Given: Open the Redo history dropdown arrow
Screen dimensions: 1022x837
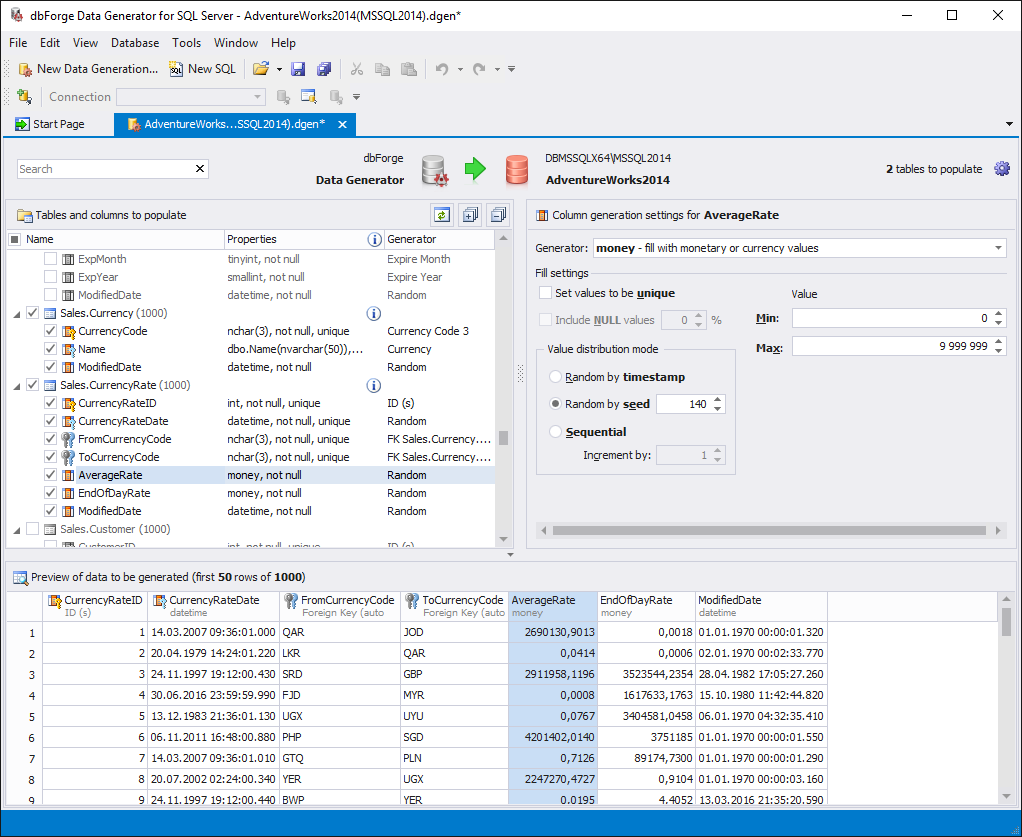Looking at the screenshot, I should tap(497, 69).
